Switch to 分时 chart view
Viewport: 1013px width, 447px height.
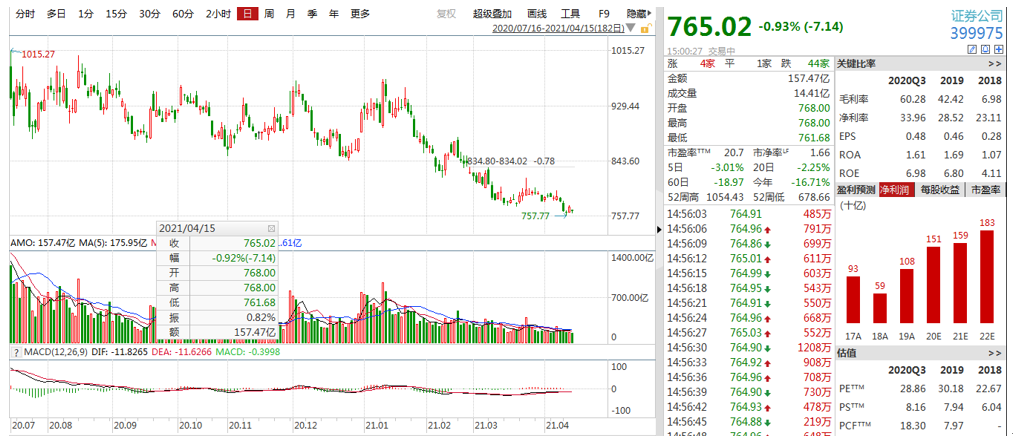[x=24, y=14]
